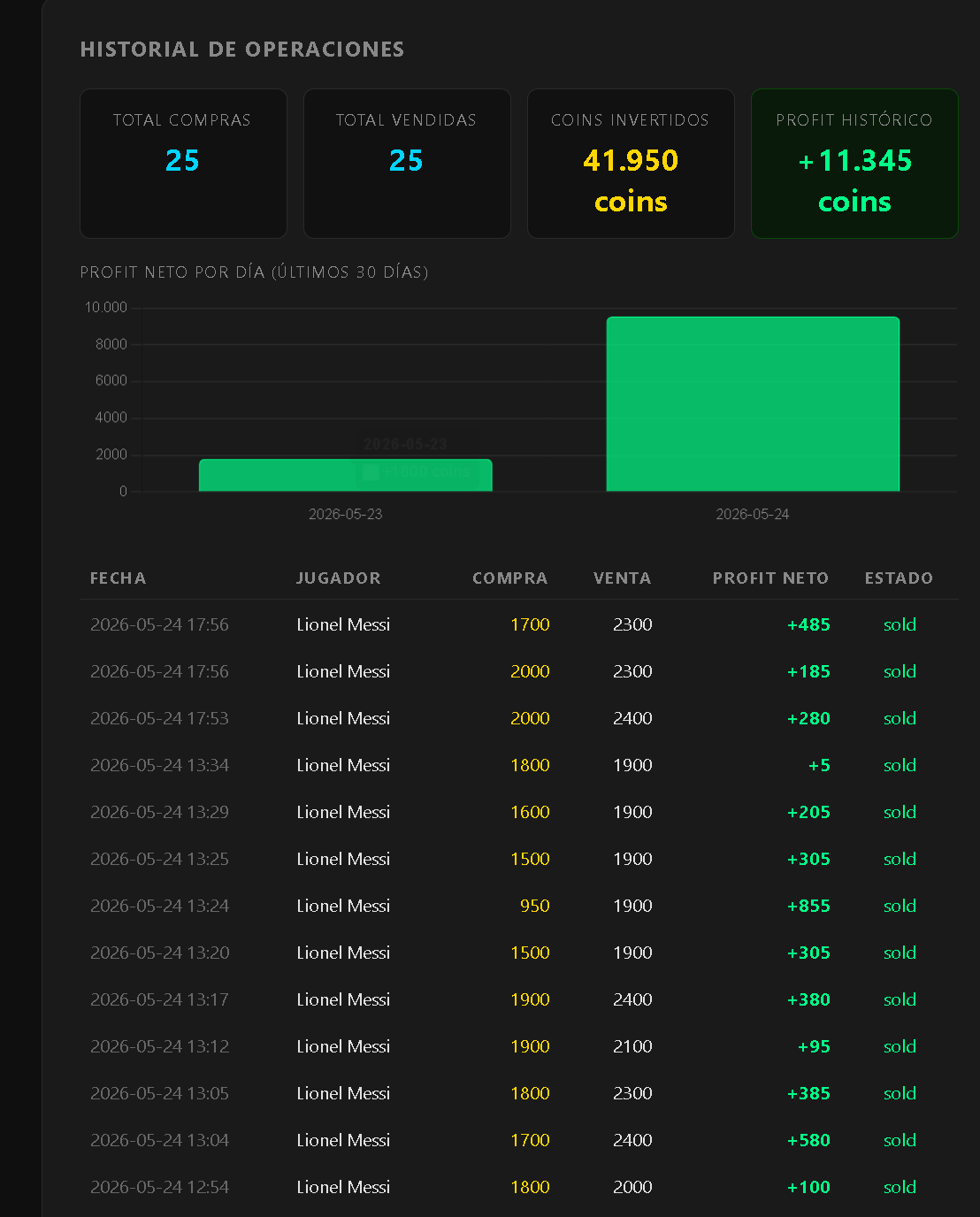Image resolution: width=980 pixels, height=1217 pixels.
Task: Click the date 2026-05-24 13:04
Action: [x=159, y=1140]
